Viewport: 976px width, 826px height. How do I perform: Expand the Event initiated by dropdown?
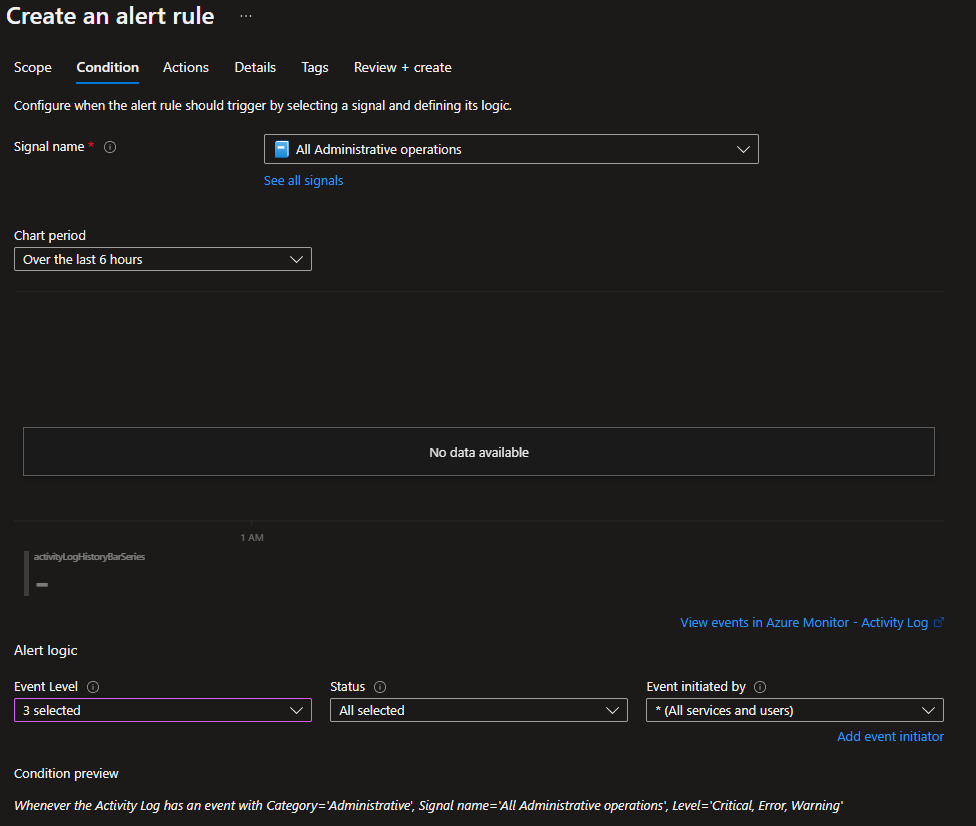click(x=795, y=710)
